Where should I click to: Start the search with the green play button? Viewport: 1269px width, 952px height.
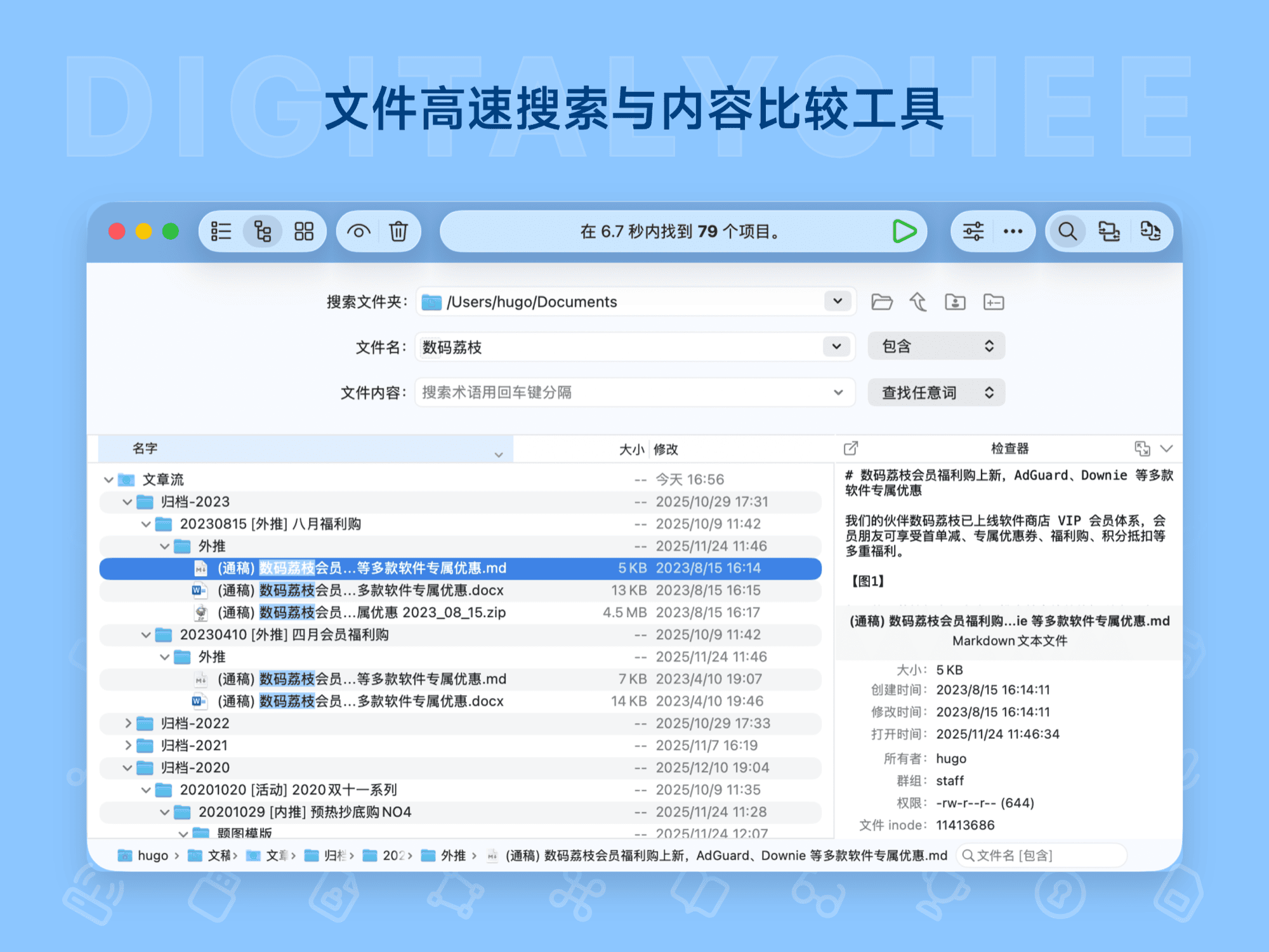(x=905, y=231)
